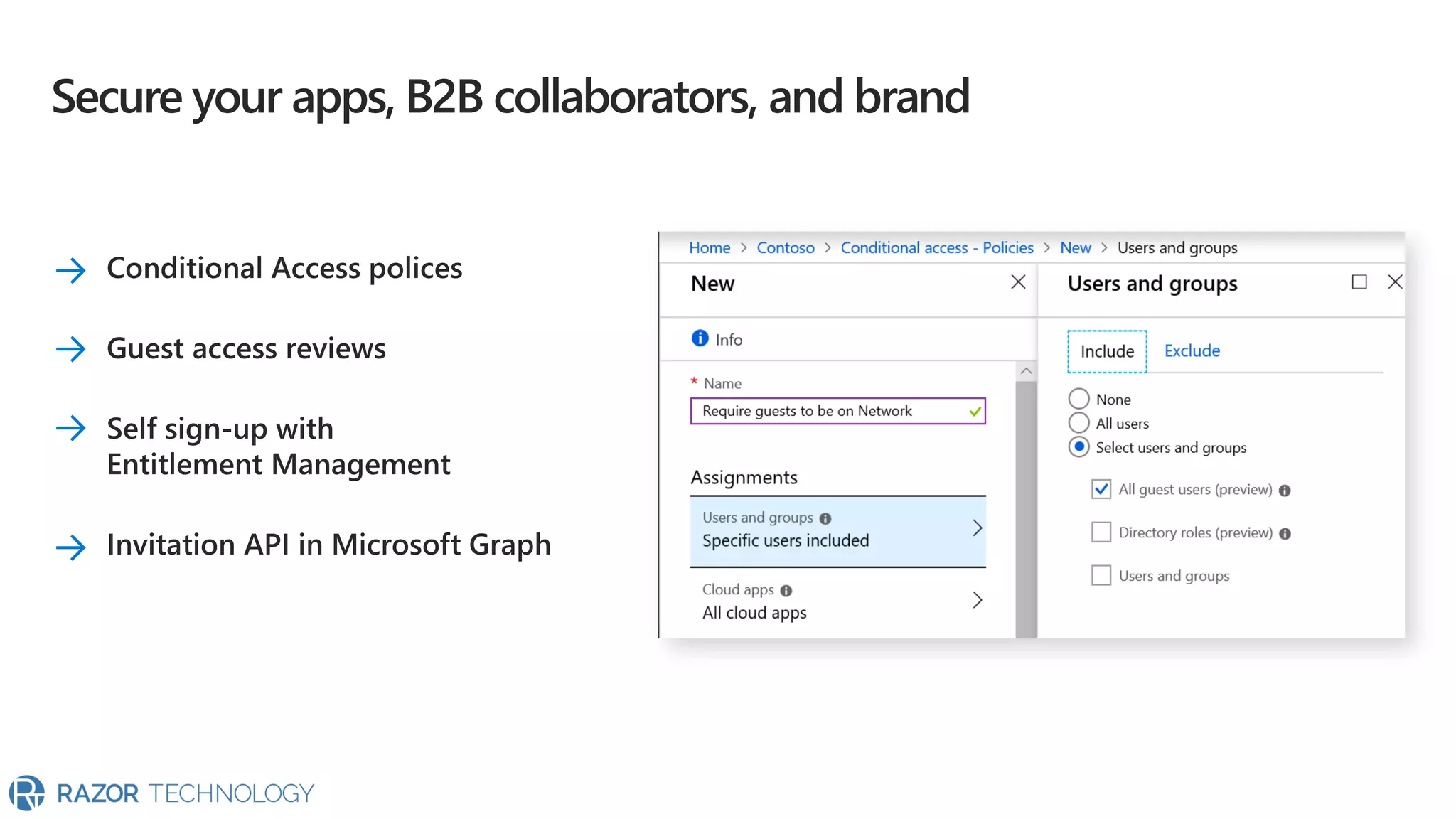Click the blue Info icon
Screen dimensions: 1456x819
[x=700, y=338]
